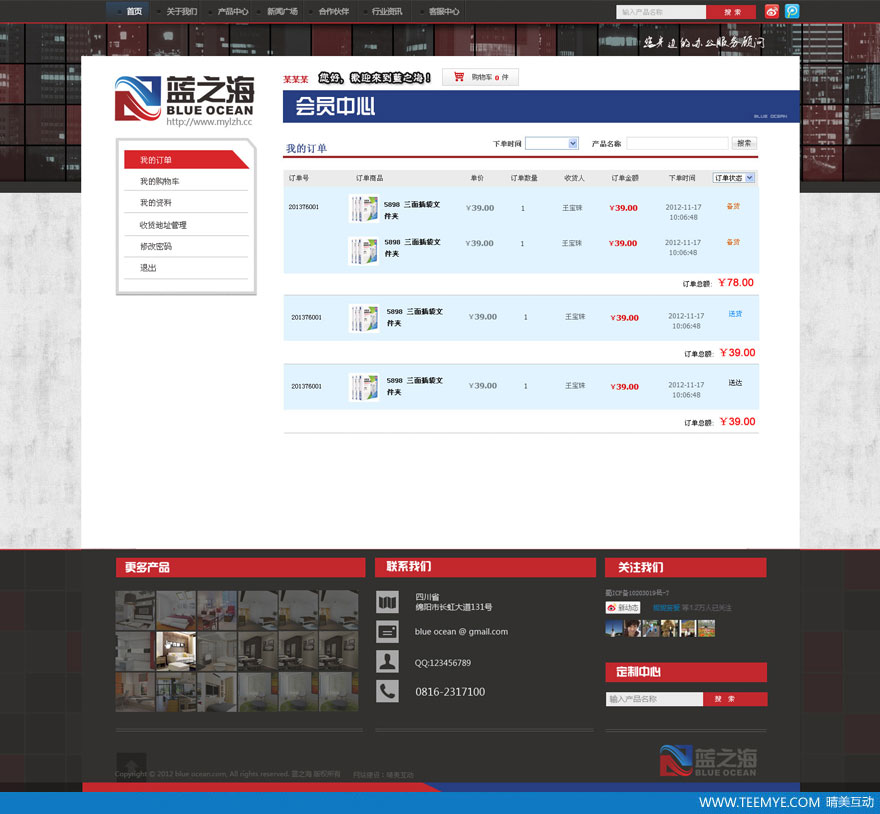This screenshot has height=814, width=880.
Task: Click the email card icon in footer
Action: (387, 632)
